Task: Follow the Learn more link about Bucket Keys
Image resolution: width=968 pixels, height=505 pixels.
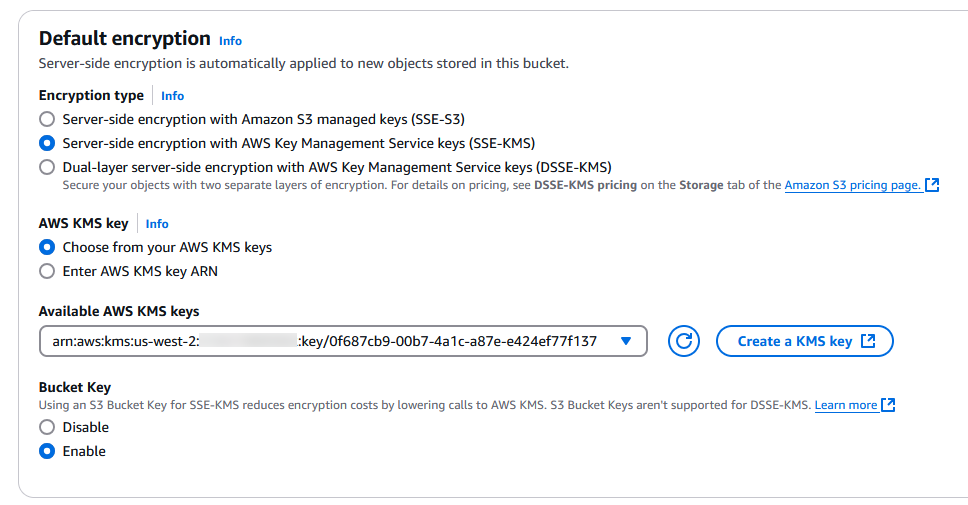Action: (845, 405)
